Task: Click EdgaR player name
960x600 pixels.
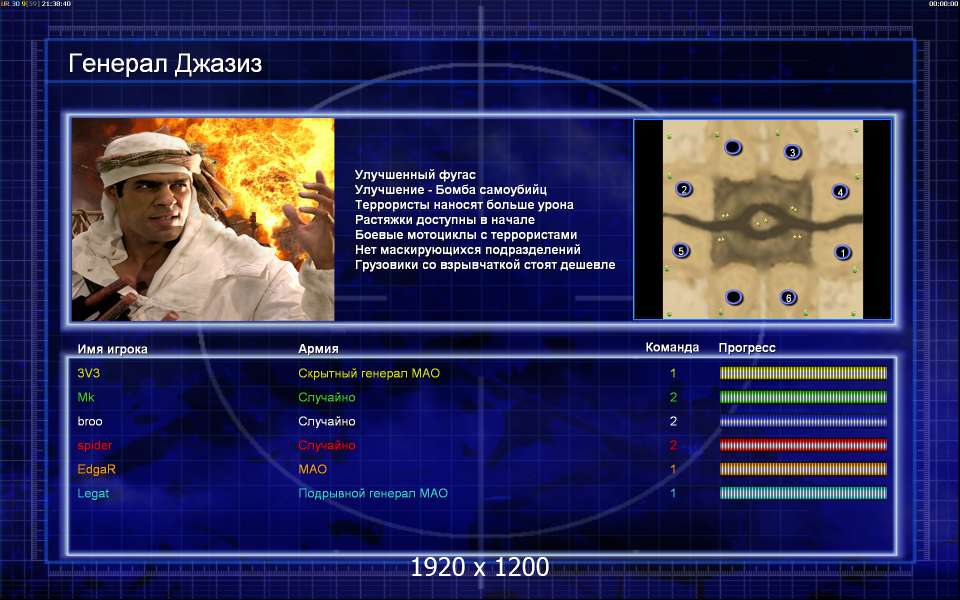Action: 96,469
